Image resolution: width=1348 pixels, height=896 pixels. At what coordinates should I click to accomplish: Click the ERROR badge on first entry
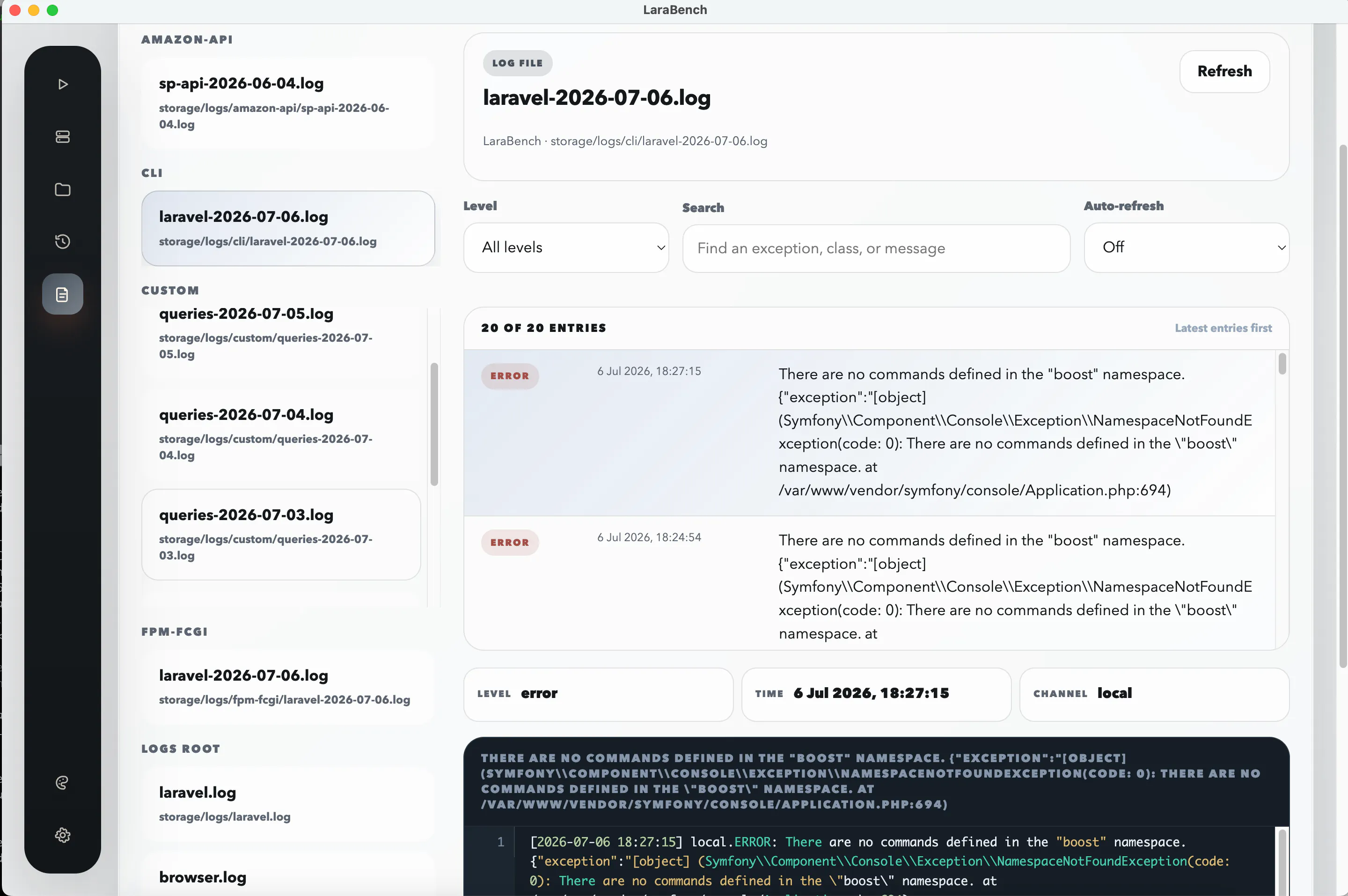coord(510,376)
